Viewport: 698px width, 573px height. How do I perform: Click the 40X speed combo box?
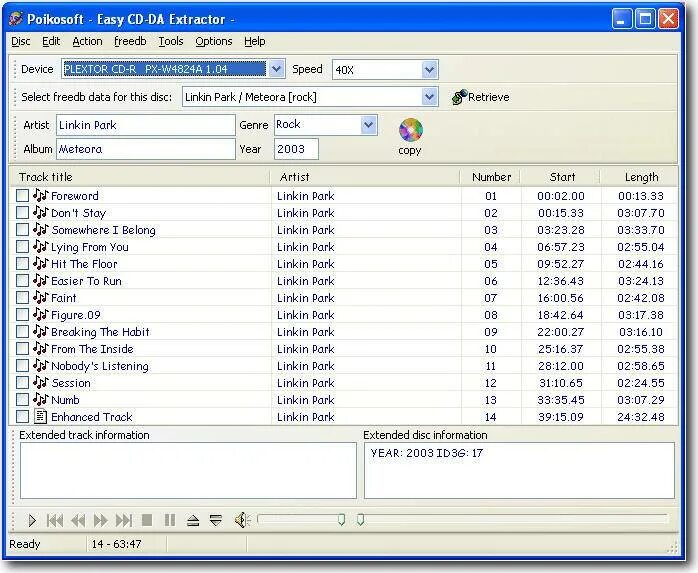click(x=385, y=69)
